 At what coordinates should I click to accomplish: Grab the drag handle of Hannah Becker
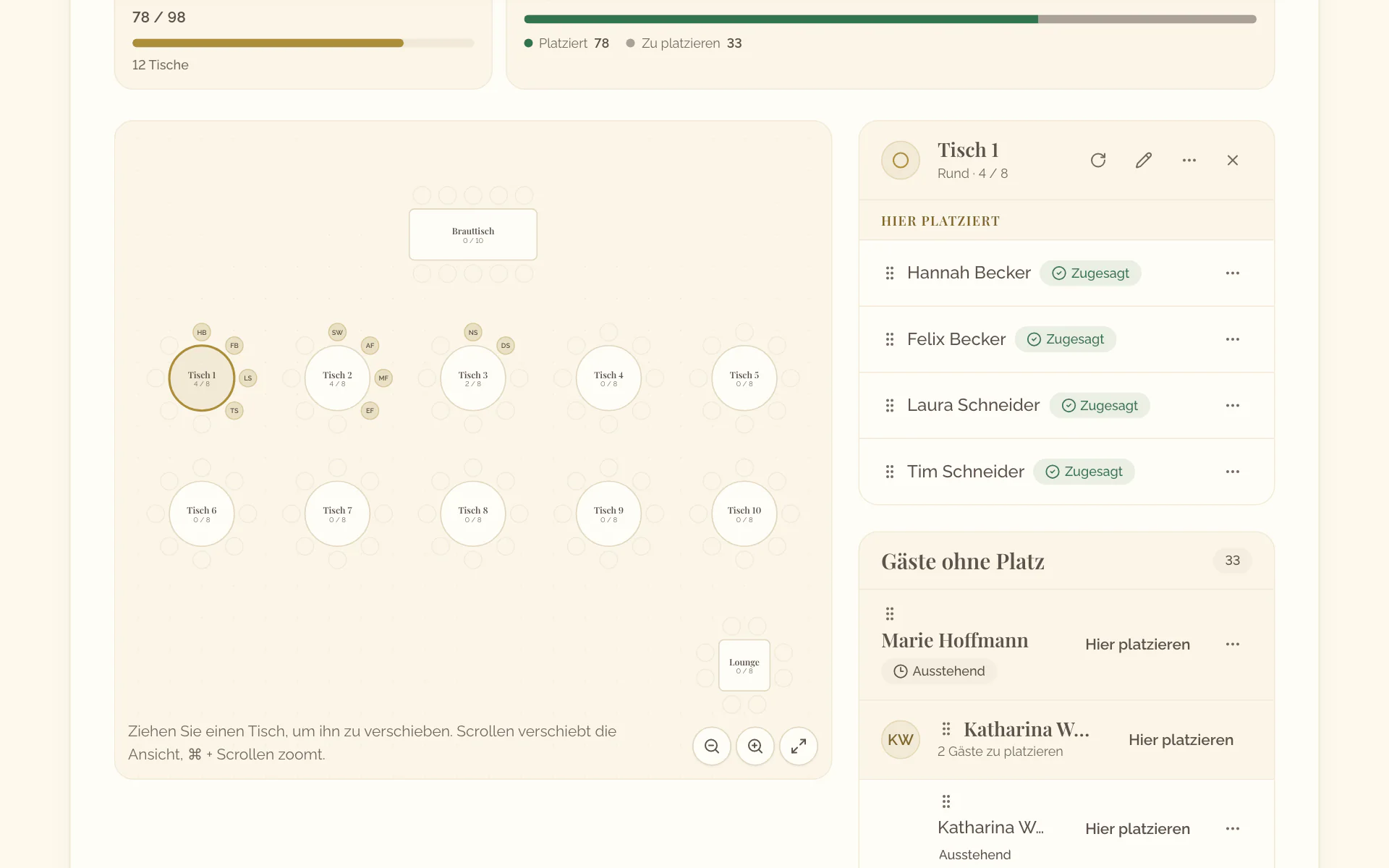click(890, 273)
